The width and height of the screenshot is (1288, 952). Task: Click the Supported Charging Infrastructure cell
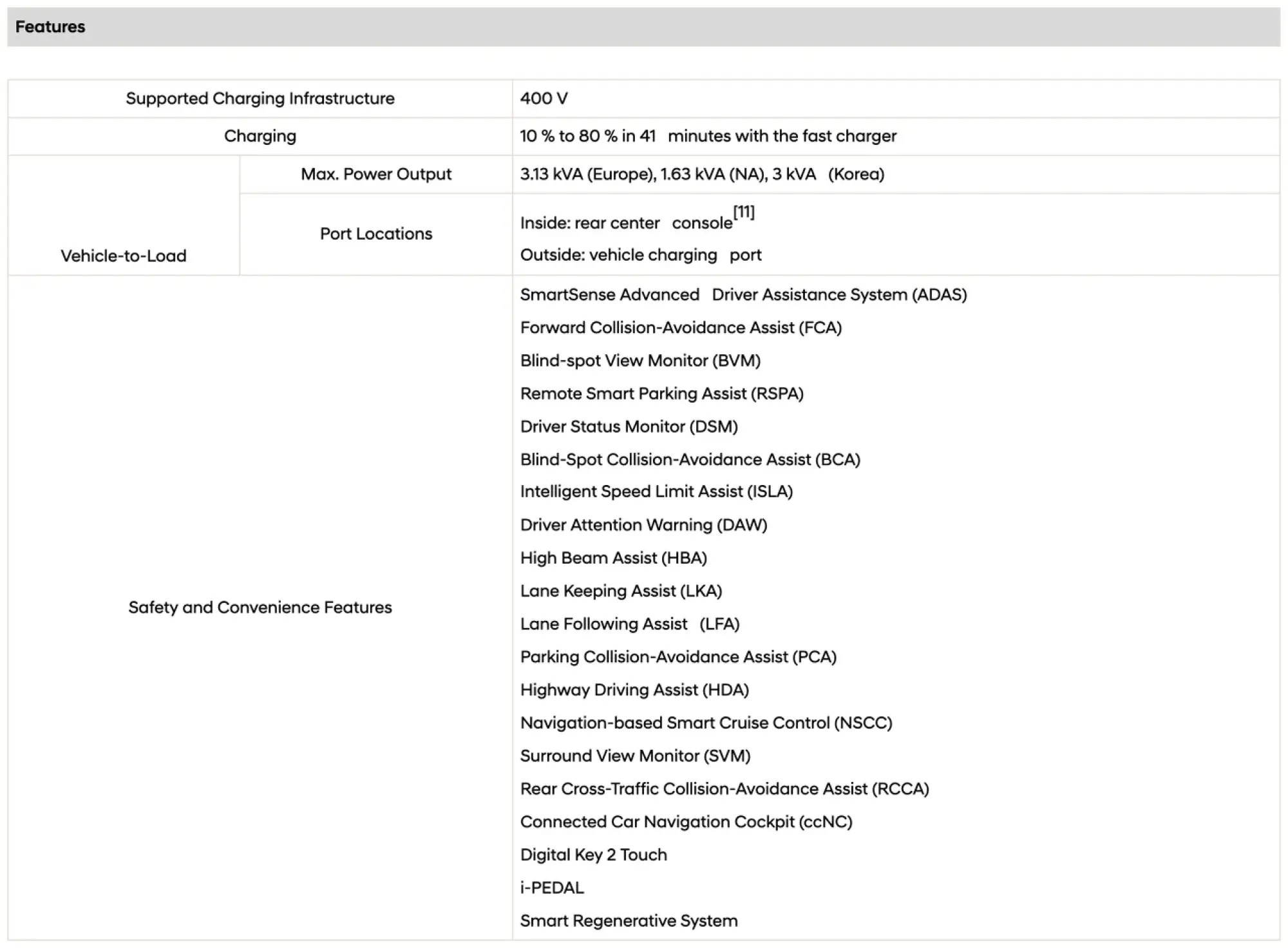[x=260, y=99]
